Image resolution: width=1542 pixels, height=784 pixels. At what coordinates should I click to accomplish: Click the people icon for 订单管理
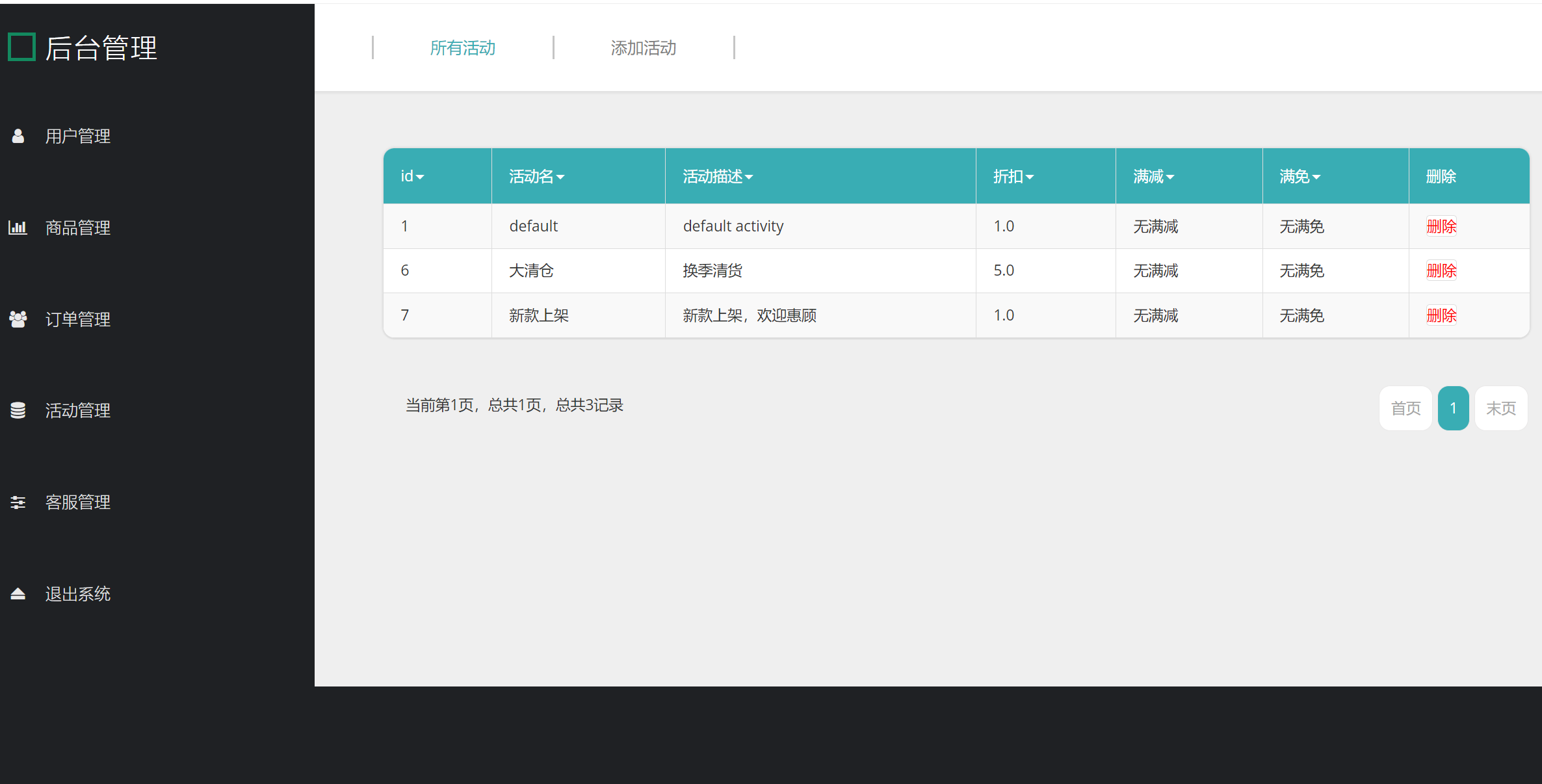[x=18, y=319]
